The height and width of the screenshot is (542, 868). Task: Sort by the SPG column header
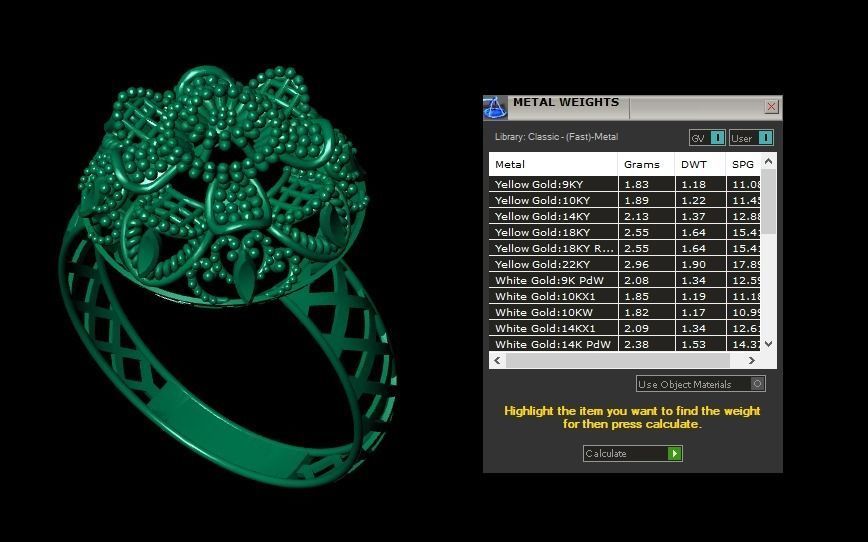coord(743,164)
